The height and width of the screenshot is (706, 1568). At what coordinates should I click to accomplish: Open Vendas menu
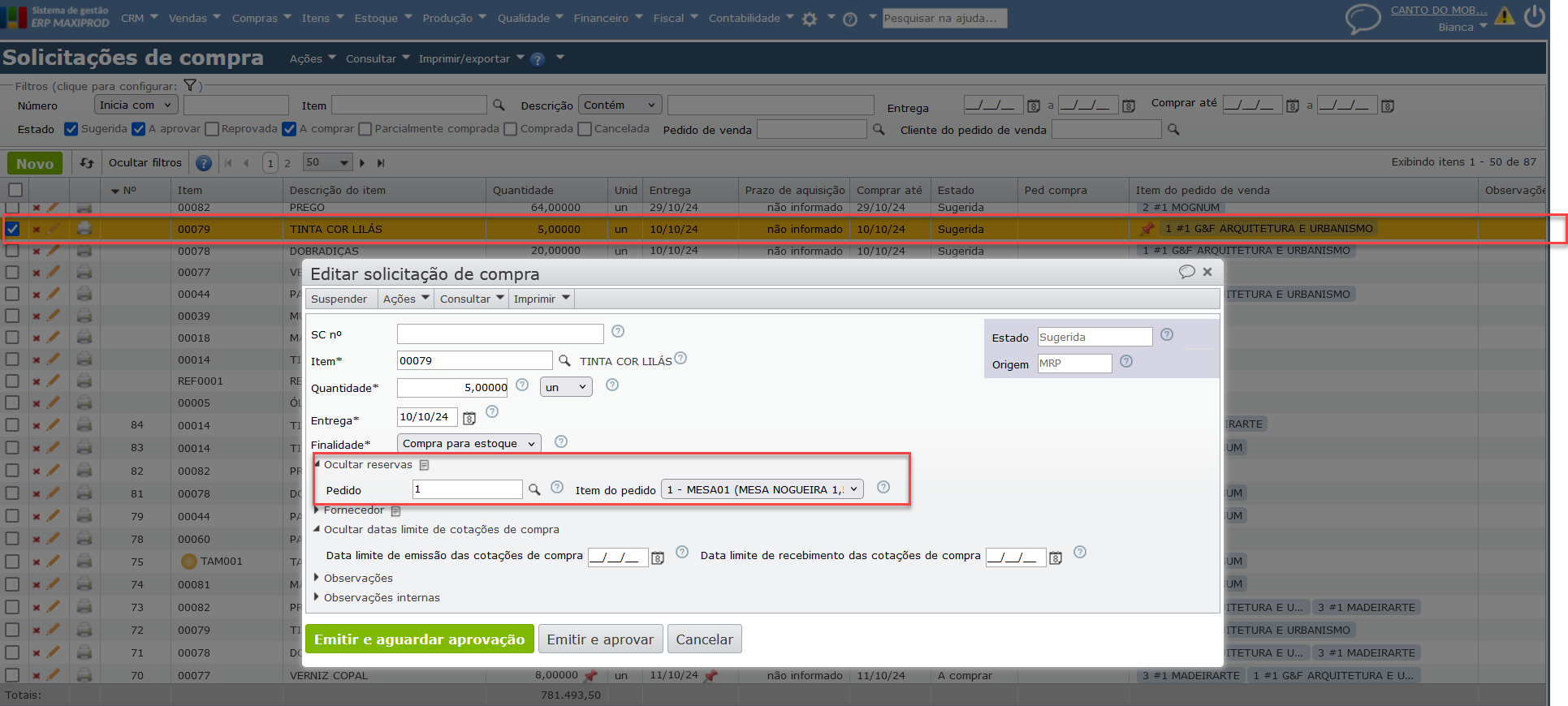click(x=195, y=18)
